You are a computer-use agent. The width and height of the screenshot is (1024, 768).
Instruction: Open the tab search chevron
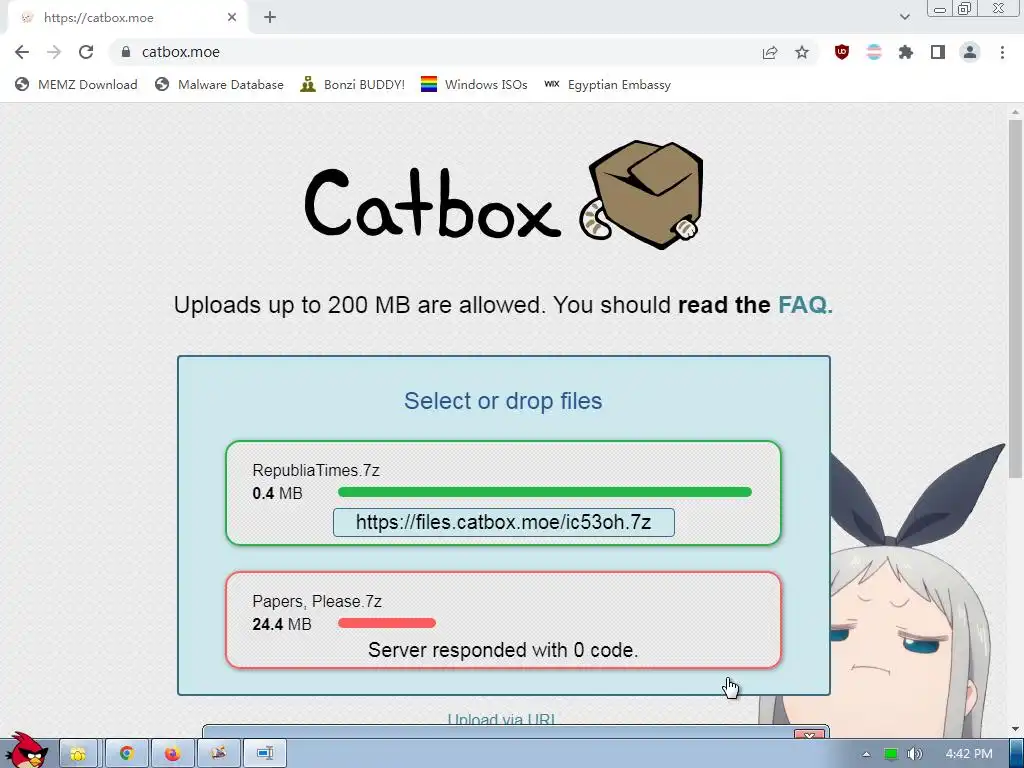[904, 17]
